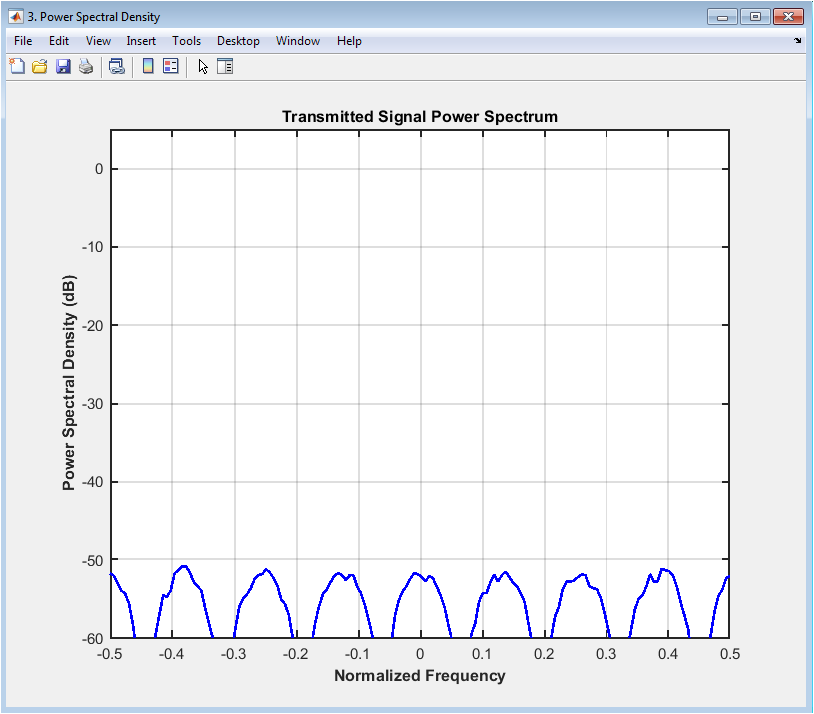Viewport: 814px width, 714px height.
Task: Insert a colorbar using the toolbar icon
Action: (147, 67)
